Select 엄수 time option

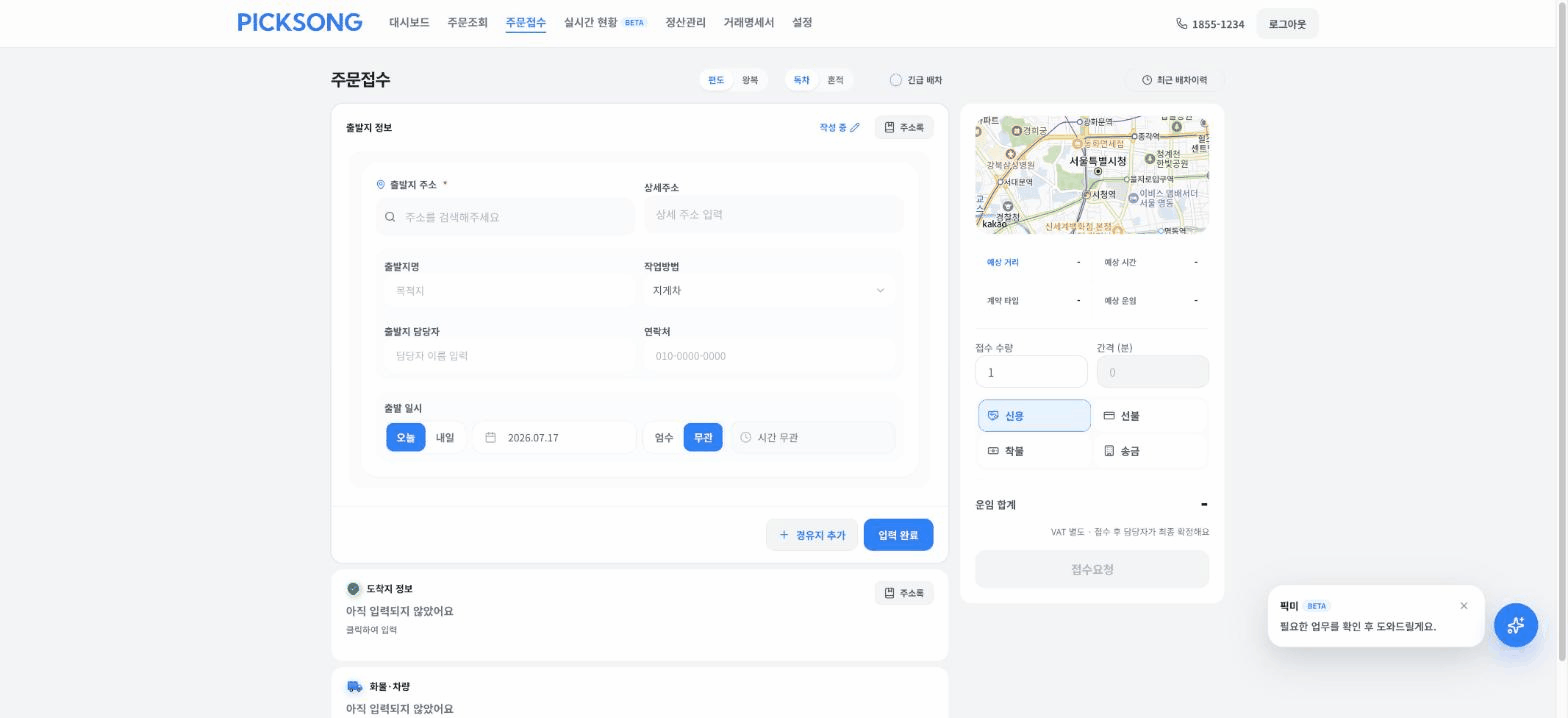(x=664, y=437)
